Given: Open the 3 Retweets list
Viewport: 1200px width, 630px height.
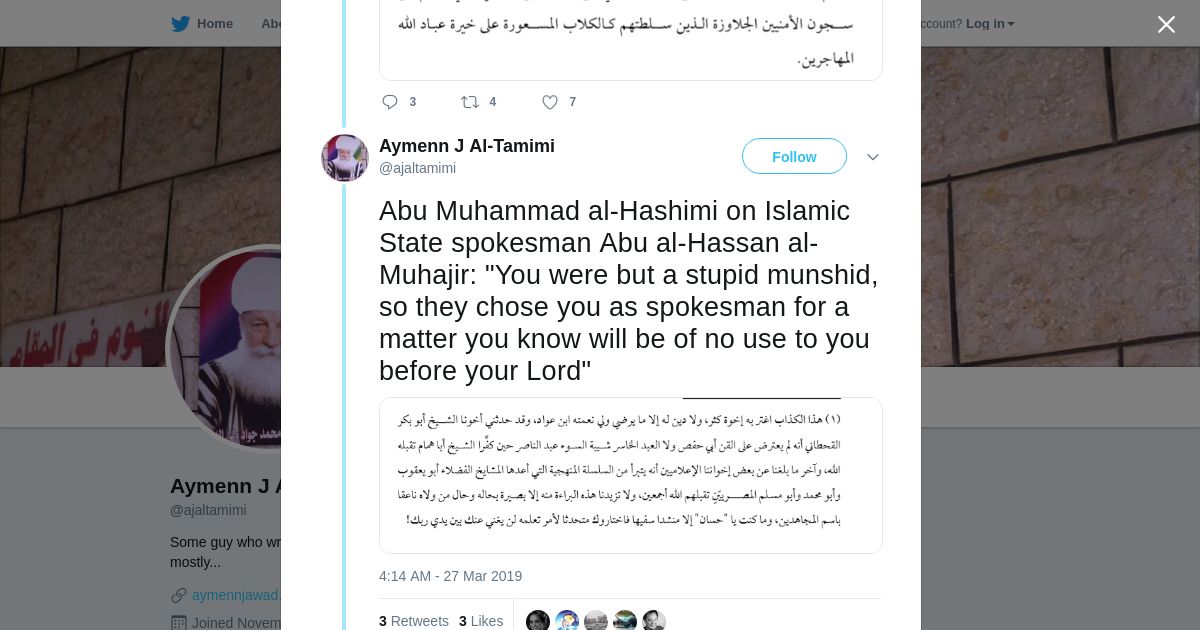Looking at the screenshot, I should tap(414, 621).
